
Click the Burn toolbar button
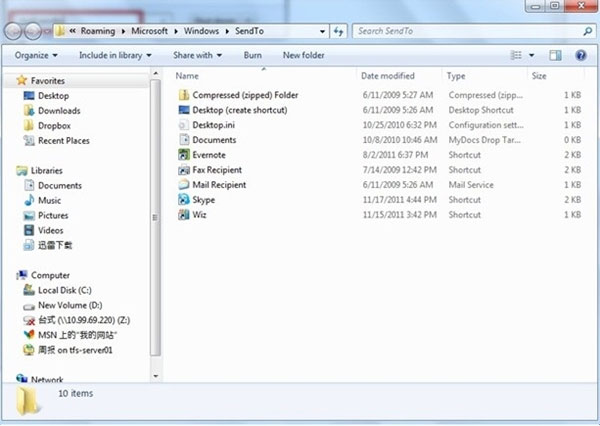pos(253,55)
